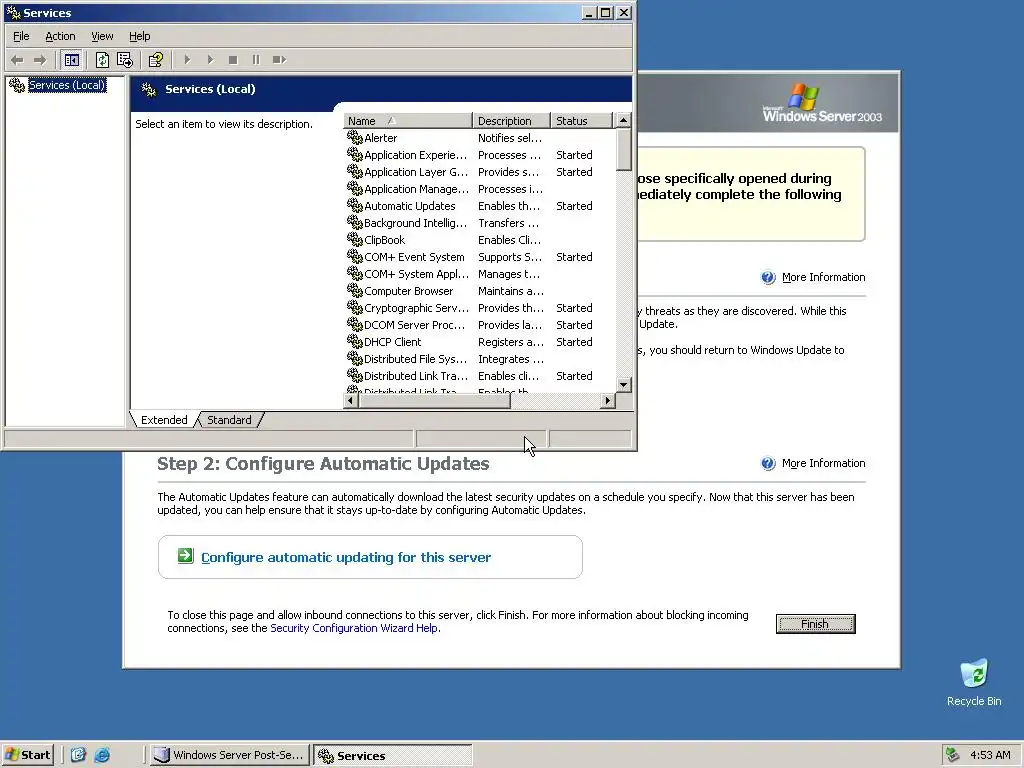Select the COM+ Event System service
This screenshot has height=768, width=1024.
coord(479,257)
